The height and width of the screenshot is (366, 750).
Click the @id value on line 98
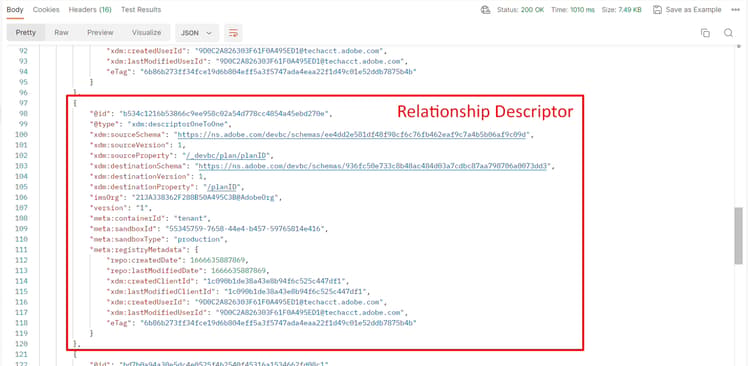pyautogui.click(x=225, y=113)
